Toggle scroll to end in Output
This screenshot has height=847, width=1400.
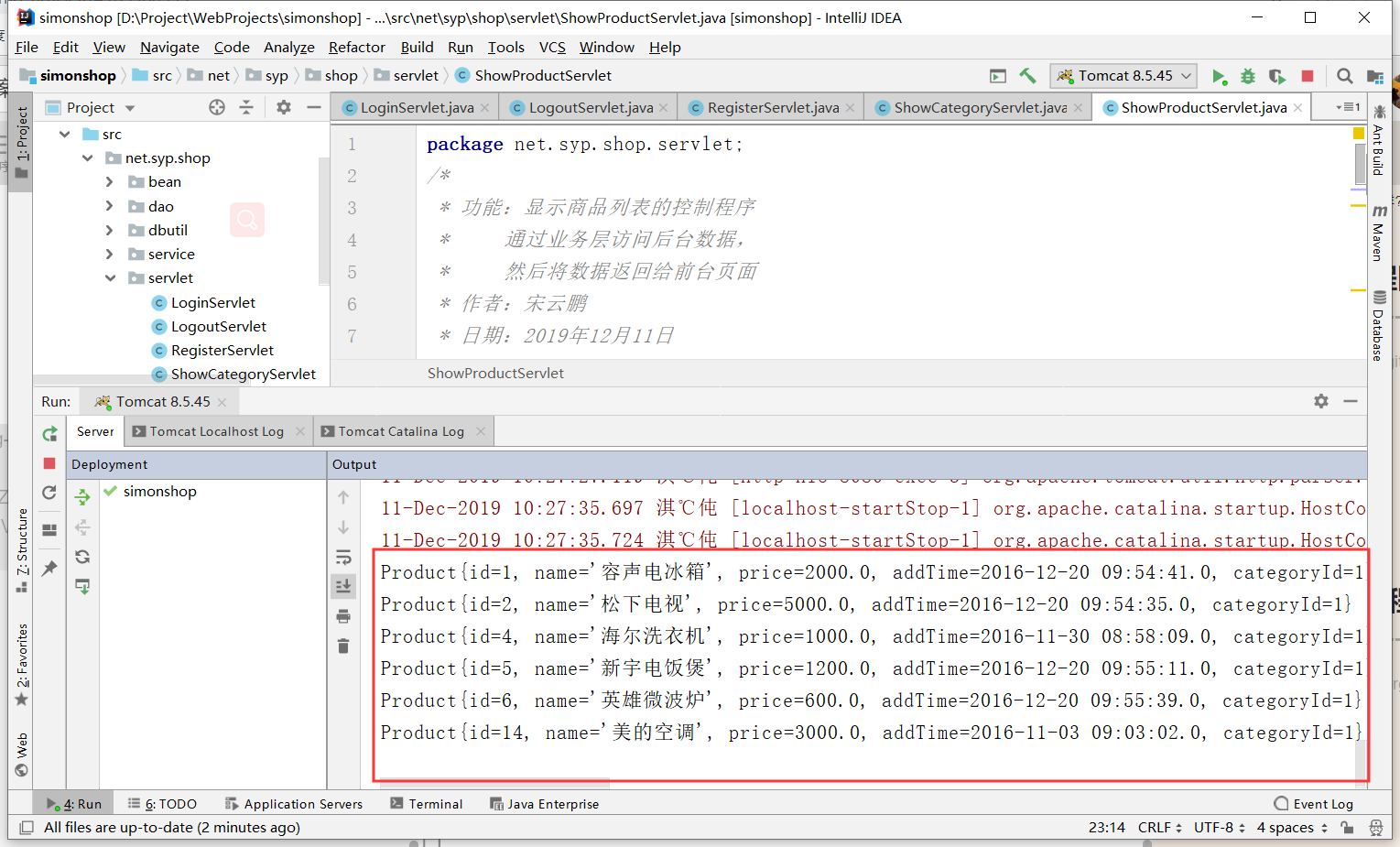pos(343,586)
